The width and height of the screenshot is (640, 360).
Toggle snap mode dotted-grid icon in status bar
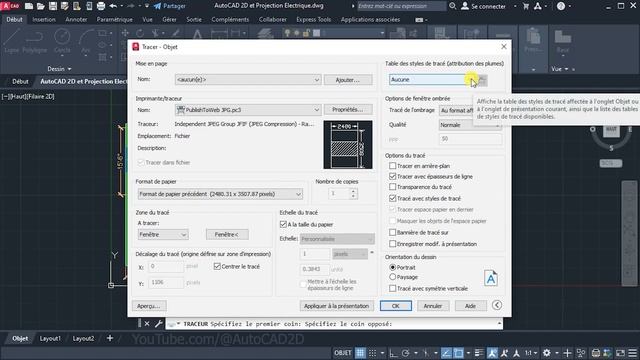point(373,353)
